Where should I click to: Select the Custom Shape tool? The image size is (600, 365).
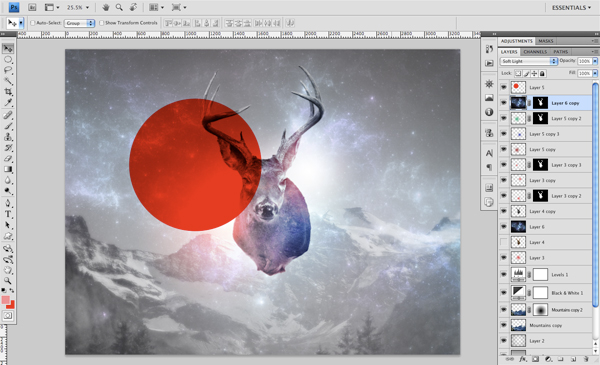8,236
